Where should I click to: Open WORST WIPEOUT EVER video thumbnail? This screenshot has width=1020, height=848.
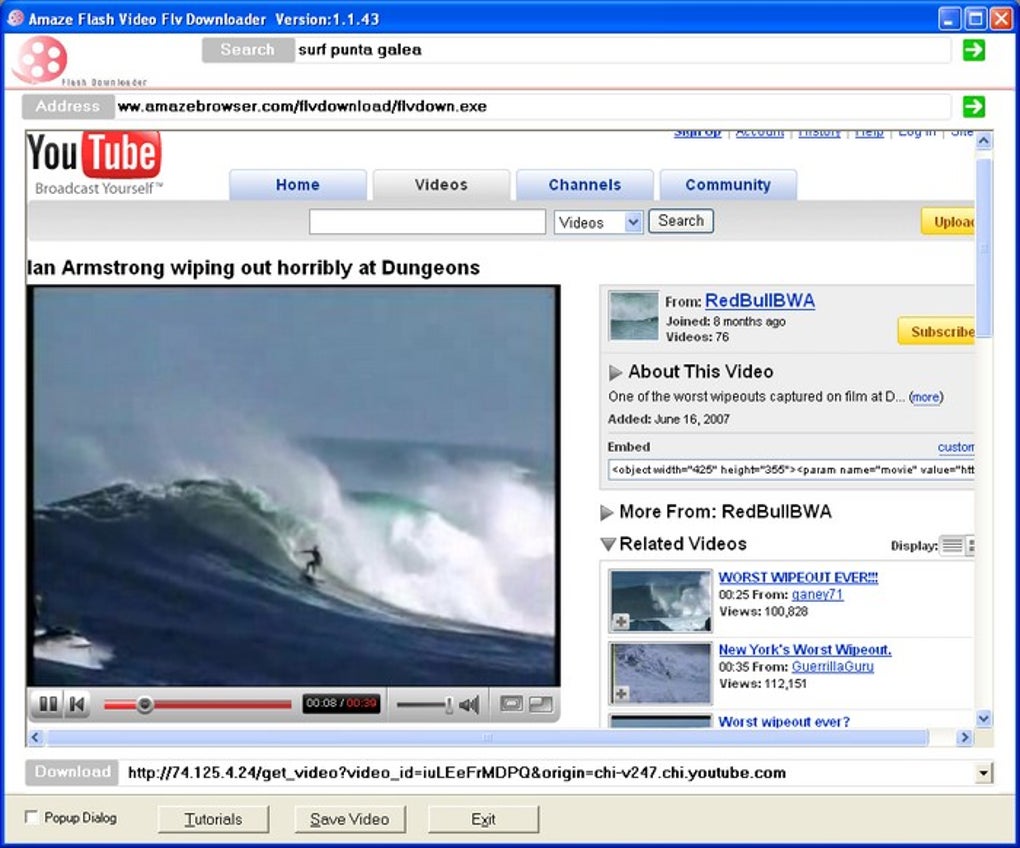coord(661,601)
